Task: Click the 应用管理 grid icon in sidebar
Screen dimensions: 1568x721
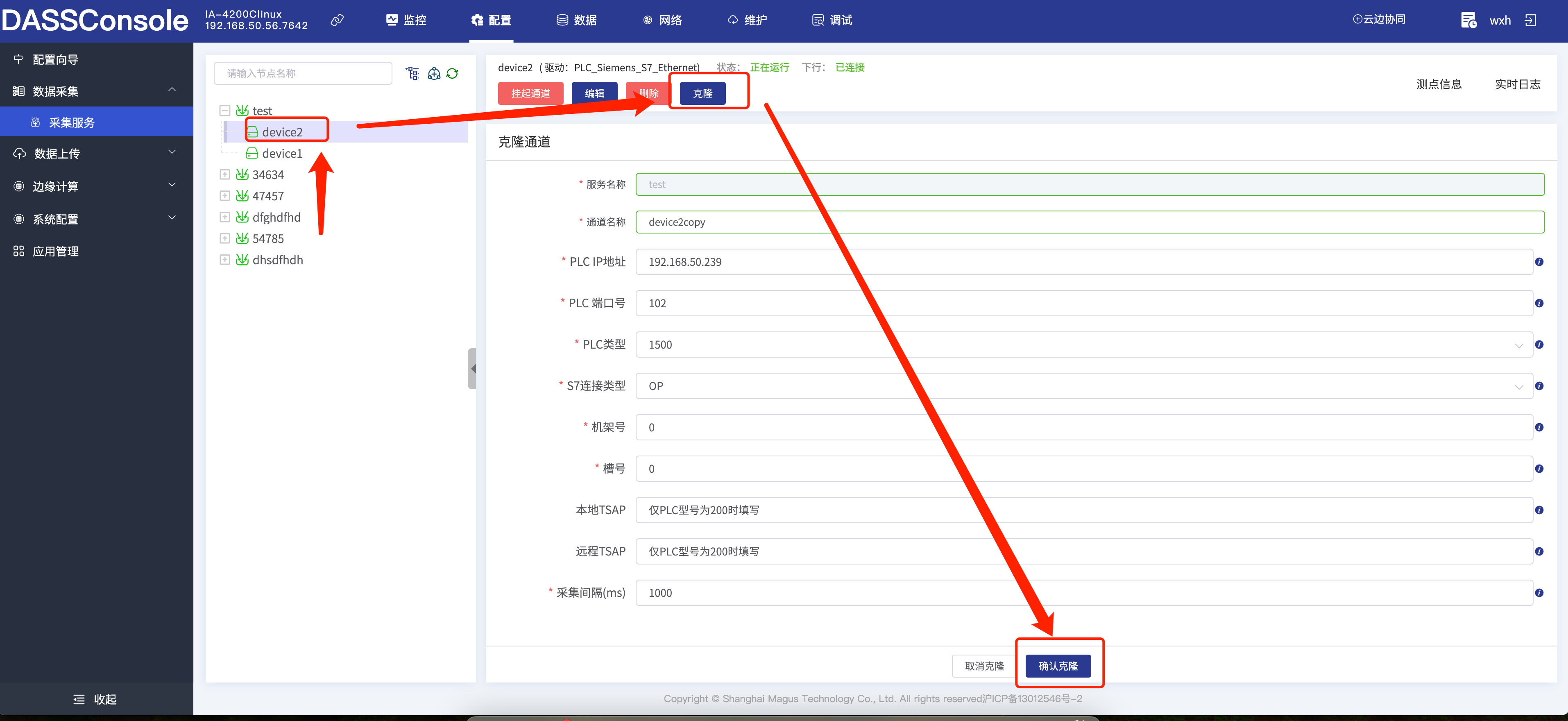Action: pos(19,252)
